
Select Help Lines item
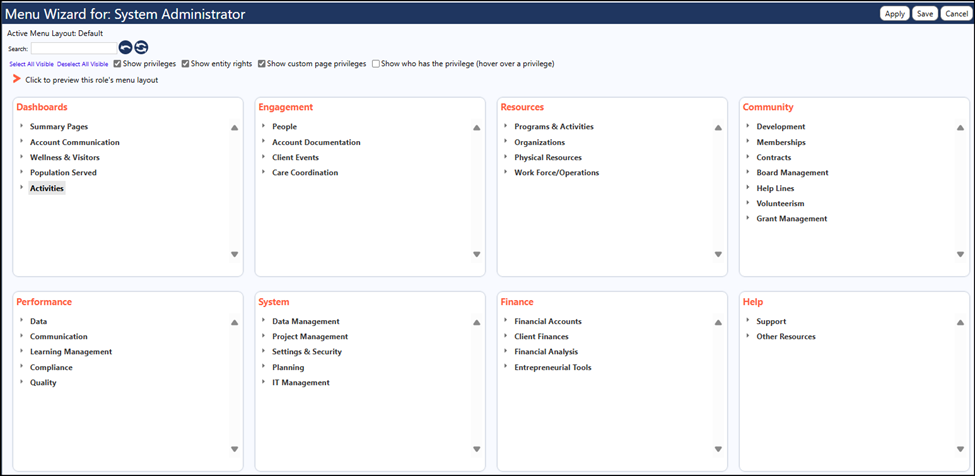coord(775,188)
